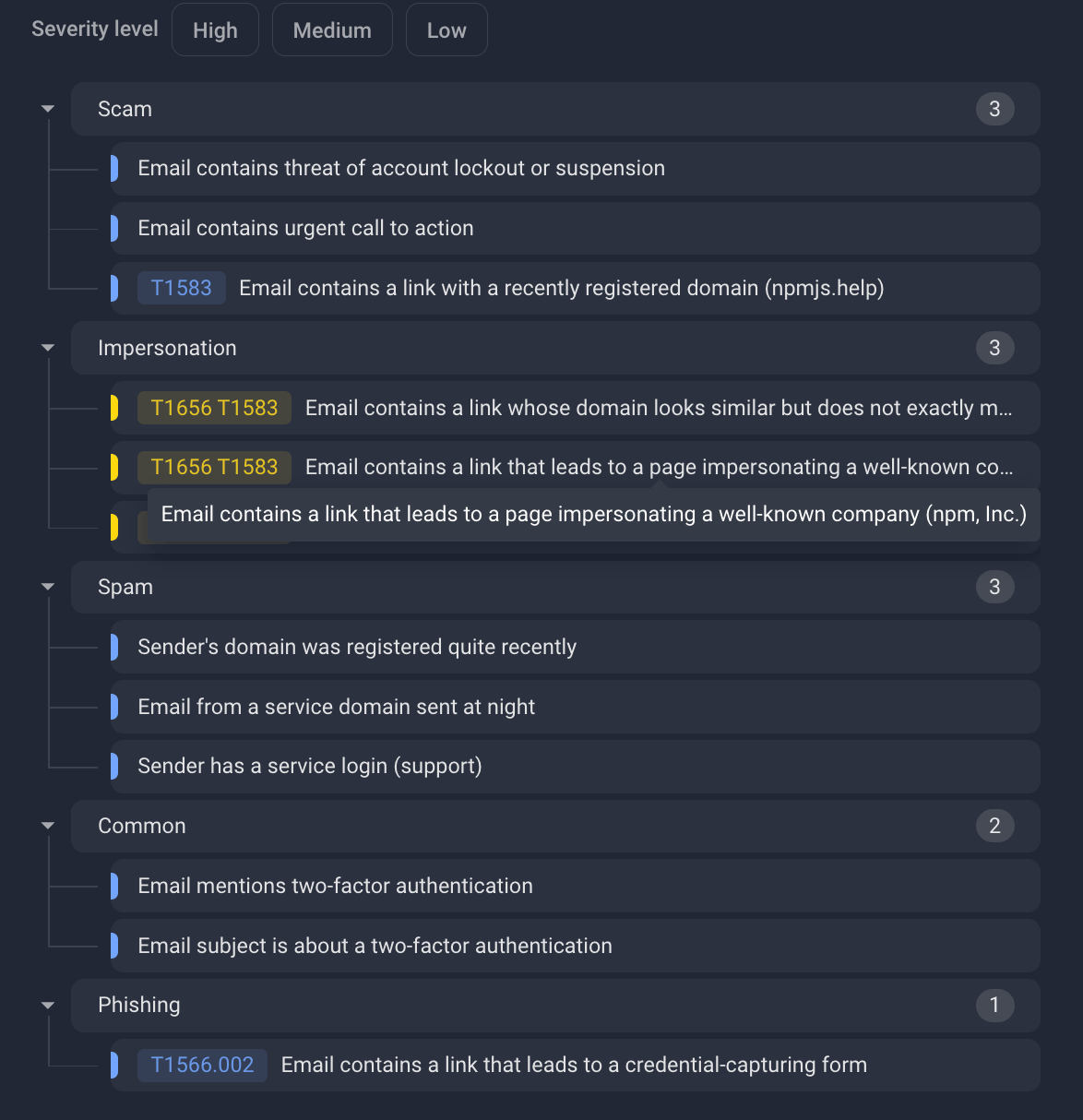
Task: Click the "2" badge beside Common
Action: click(x=994, y=826)
